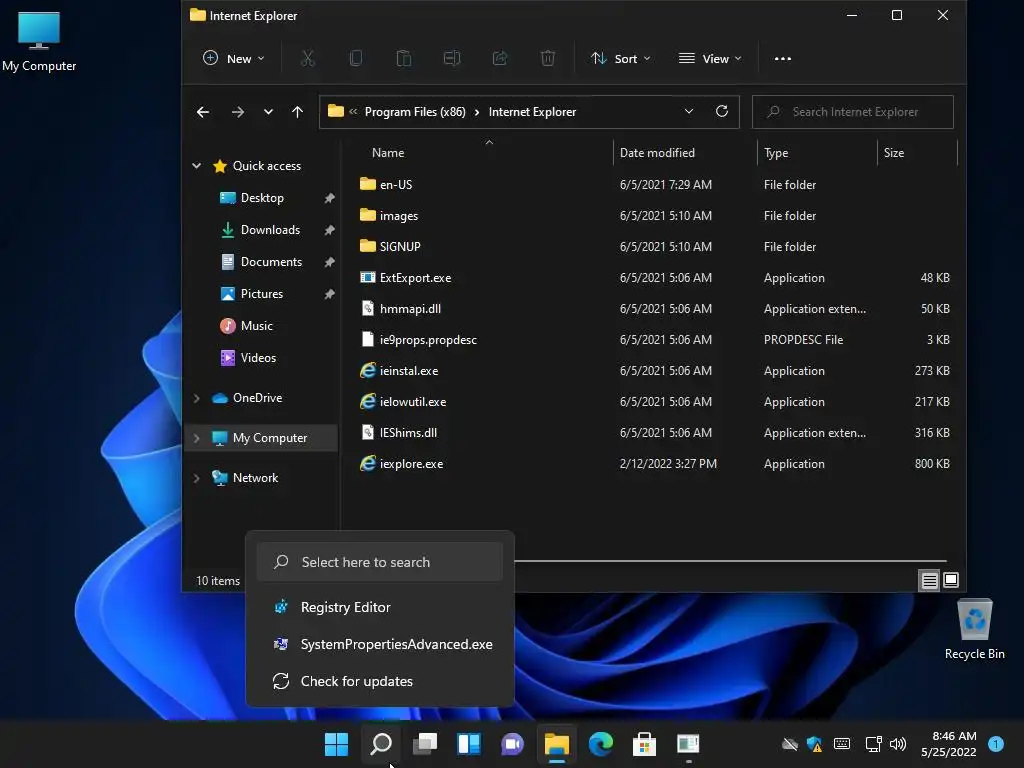Go forward with the right arrow

point(238,112)
